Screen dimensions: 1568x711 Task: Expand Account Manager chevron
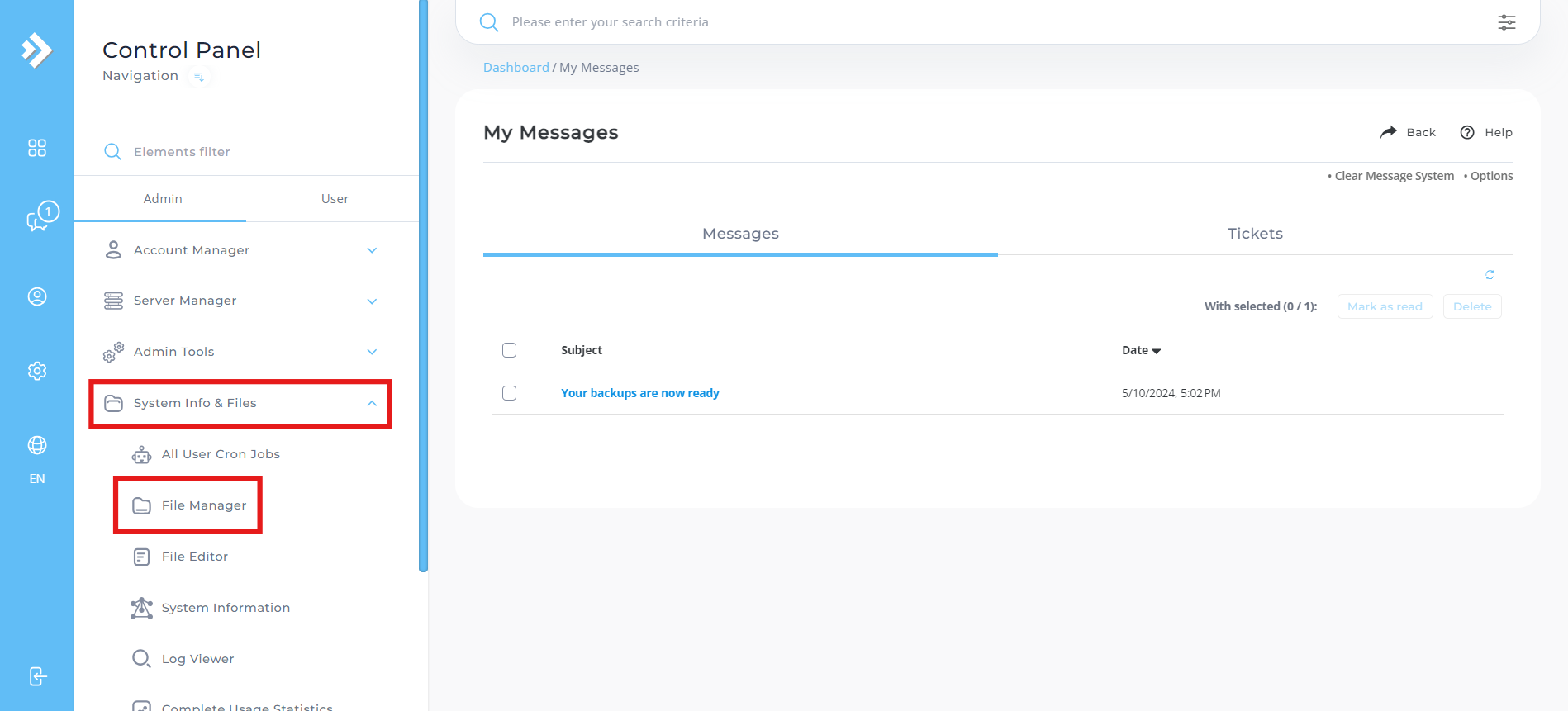click(372, 250)
